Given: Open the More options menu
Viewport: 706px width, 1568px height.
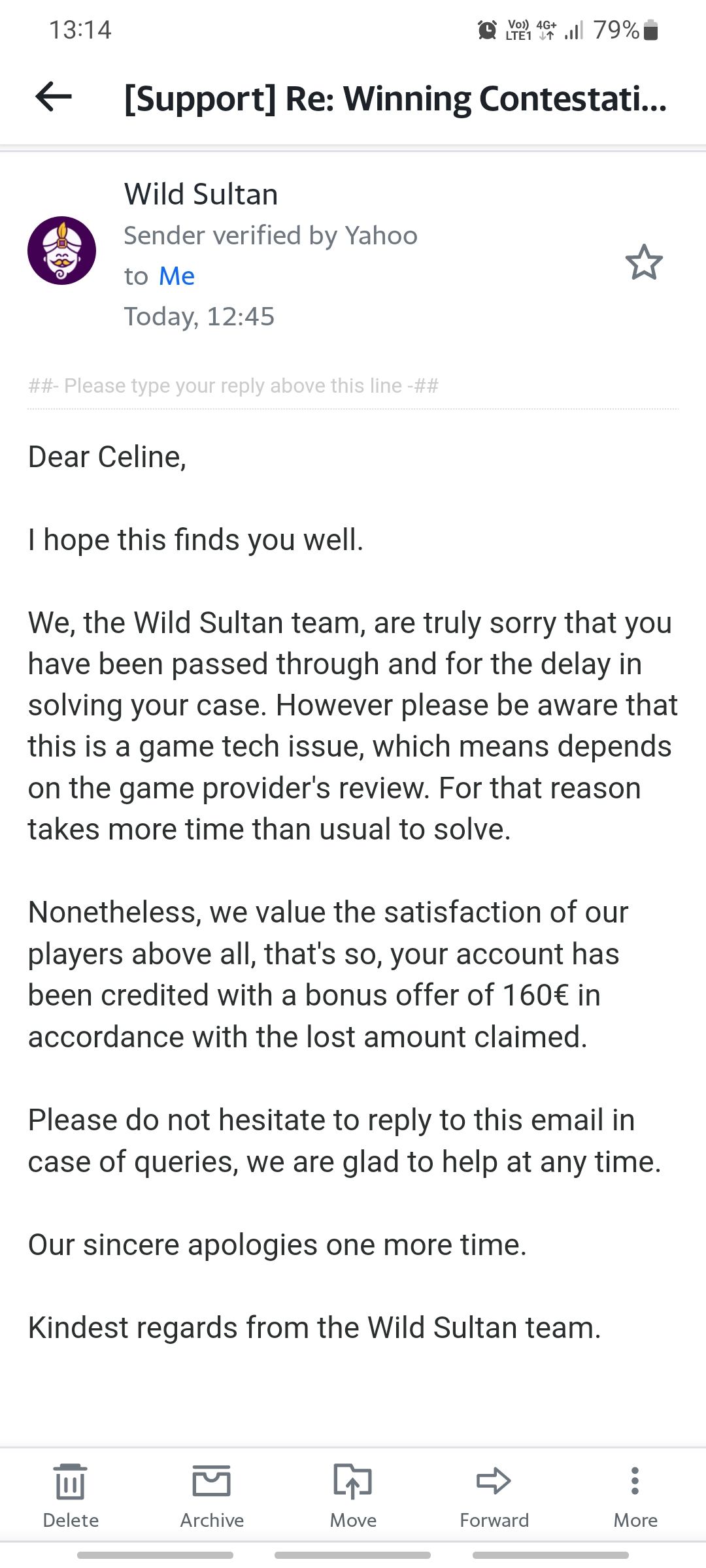Looking at the screenshot, I should [x=635, y=1480].
